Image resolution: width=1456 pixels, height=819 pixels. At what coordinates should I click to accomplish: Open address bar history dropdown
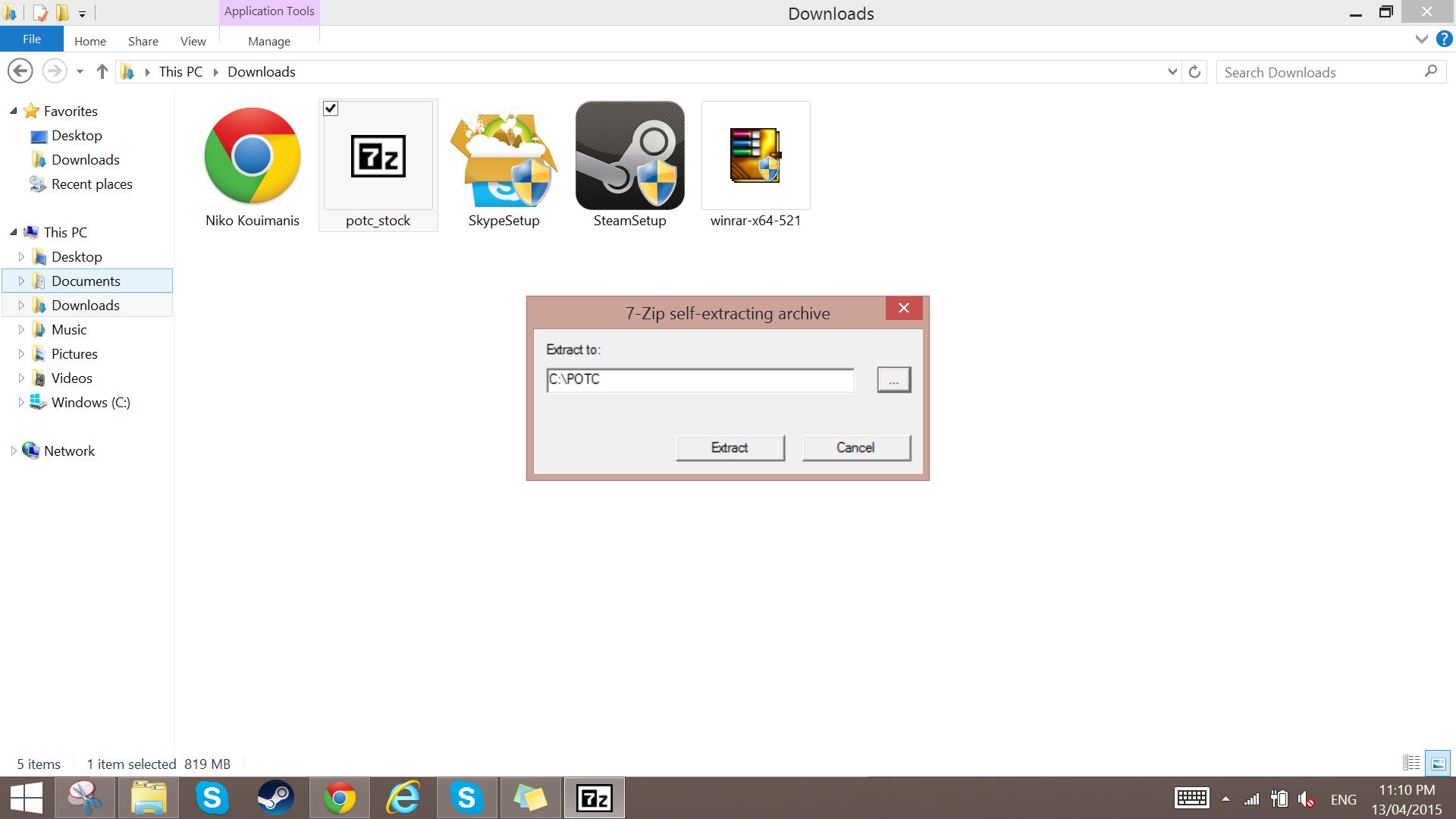point(1172,72)
